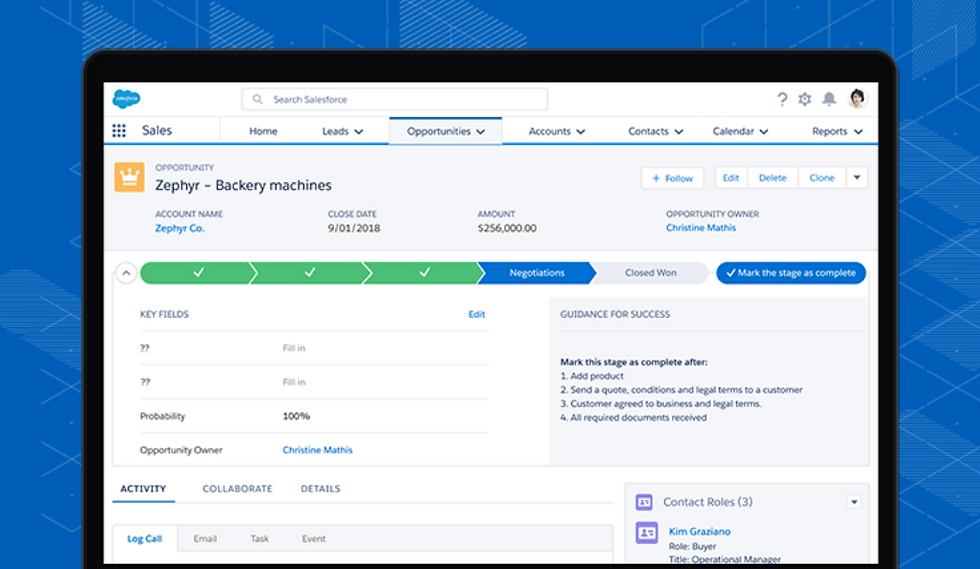Select the Closed Won stage
This screenshot has height=569, width=980.
650,273
